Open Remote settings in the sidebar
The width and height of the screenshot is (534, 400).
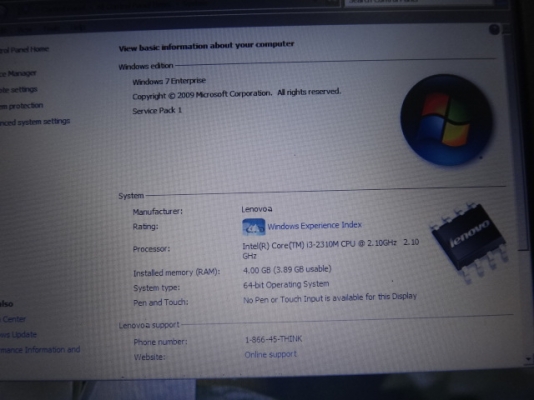coord(19,90)
